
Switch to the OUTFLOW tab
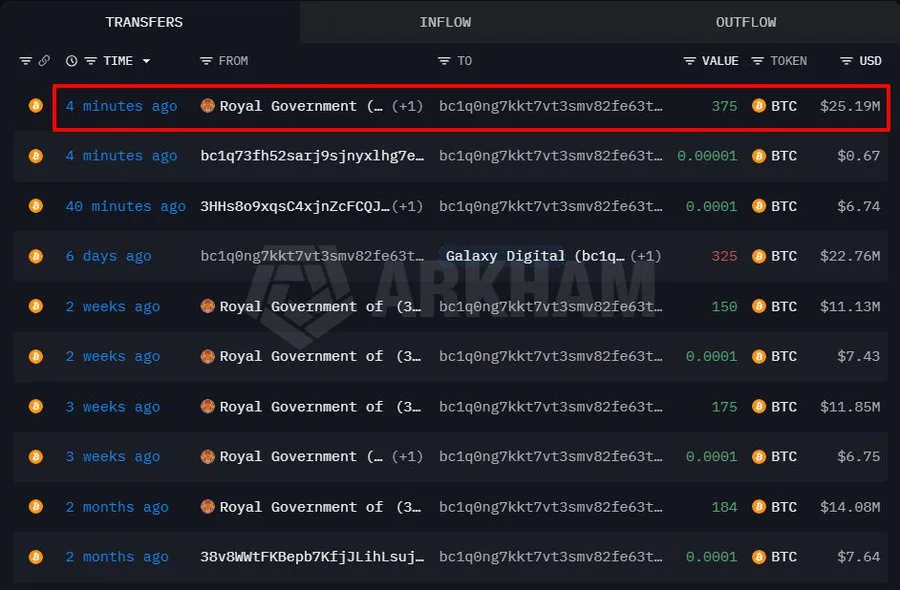[745, 21]
